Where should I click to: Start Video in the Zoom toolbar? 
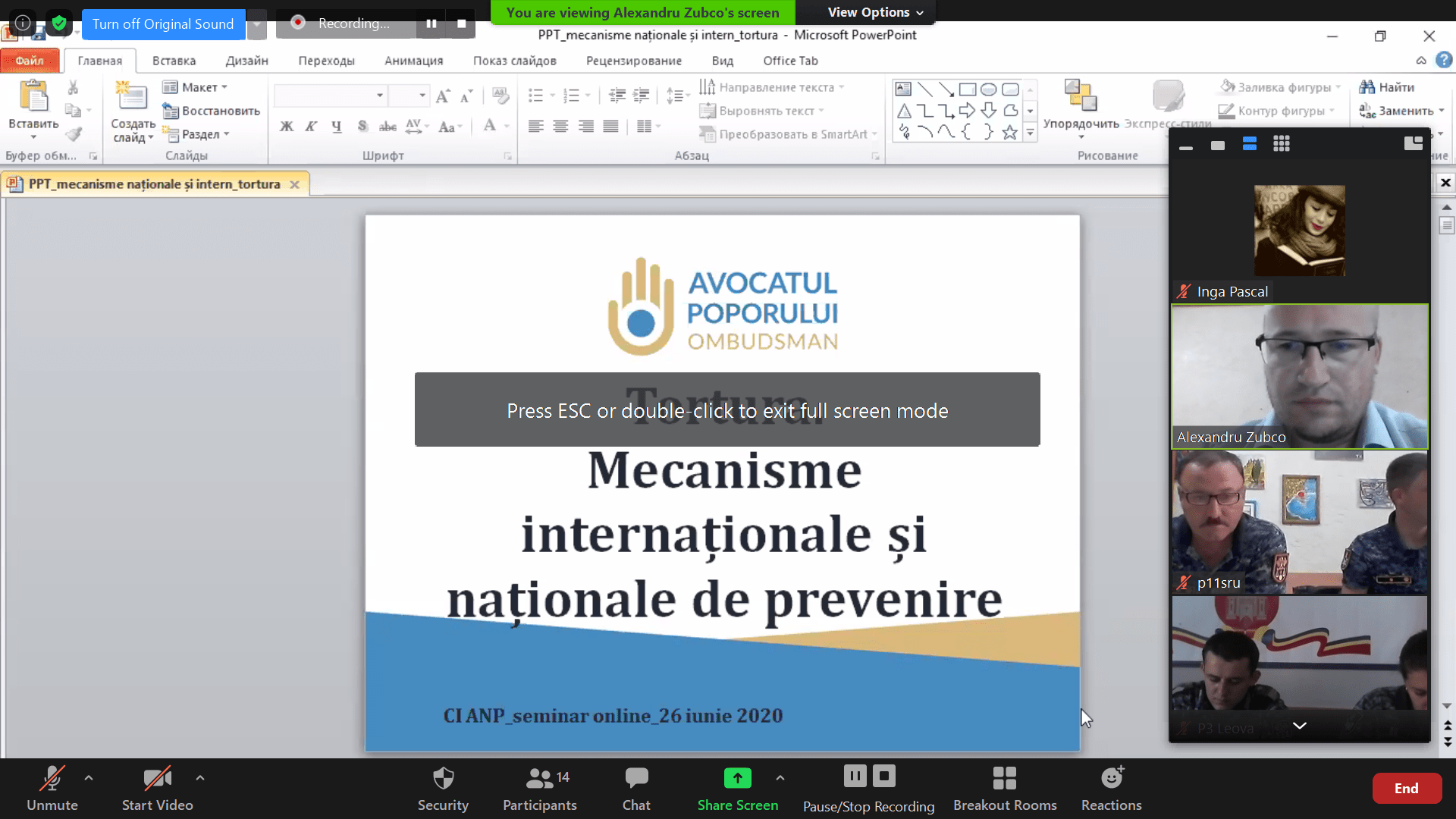coord(158,789)
